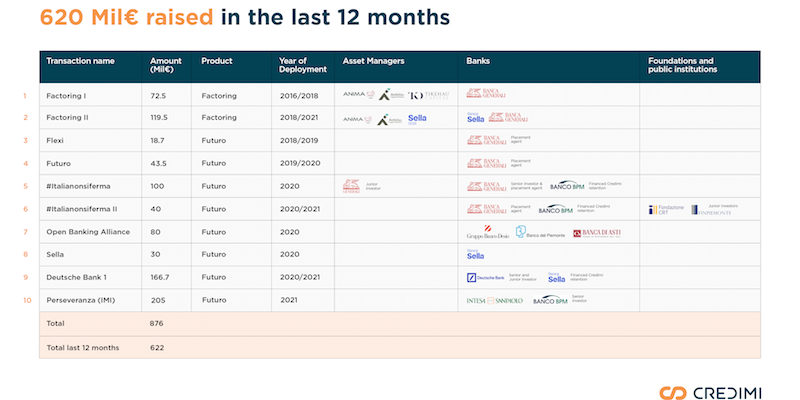Image resolution: width=800 pixels, height=400 pixels.
Task: Click the Generali junior investor logo under Asset Managers
Action: (352, 186)
